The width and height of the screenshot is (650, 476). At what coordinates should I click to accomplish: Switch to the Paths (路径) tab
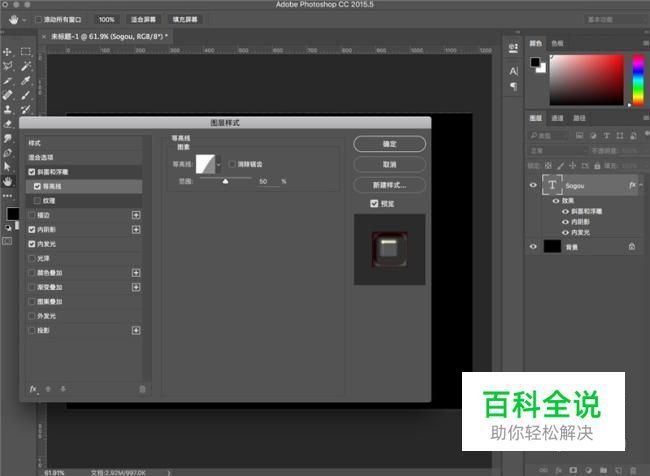pos(579,118)
